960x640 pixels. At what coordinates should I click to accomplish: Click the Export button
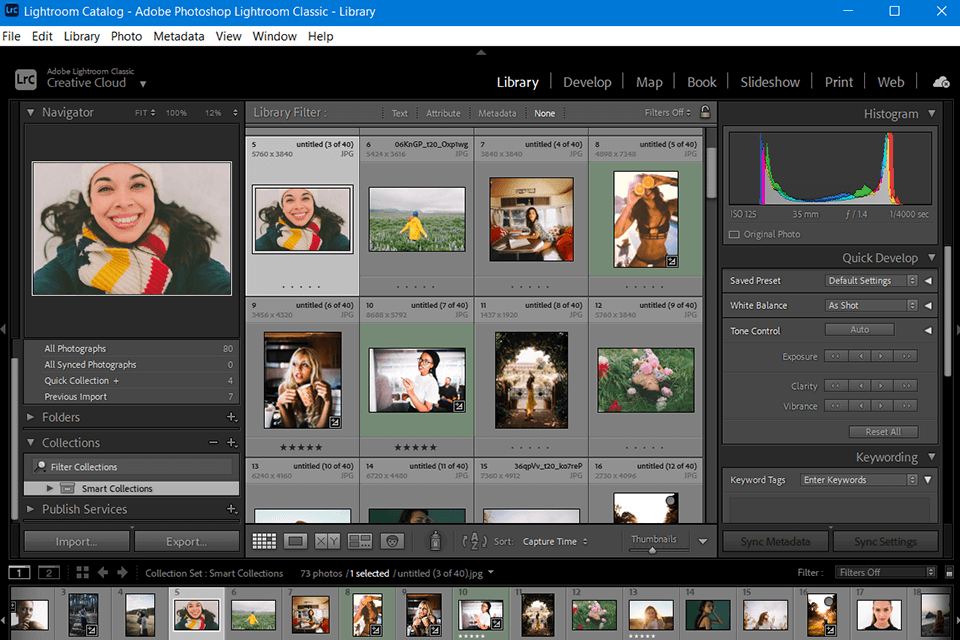187,541
